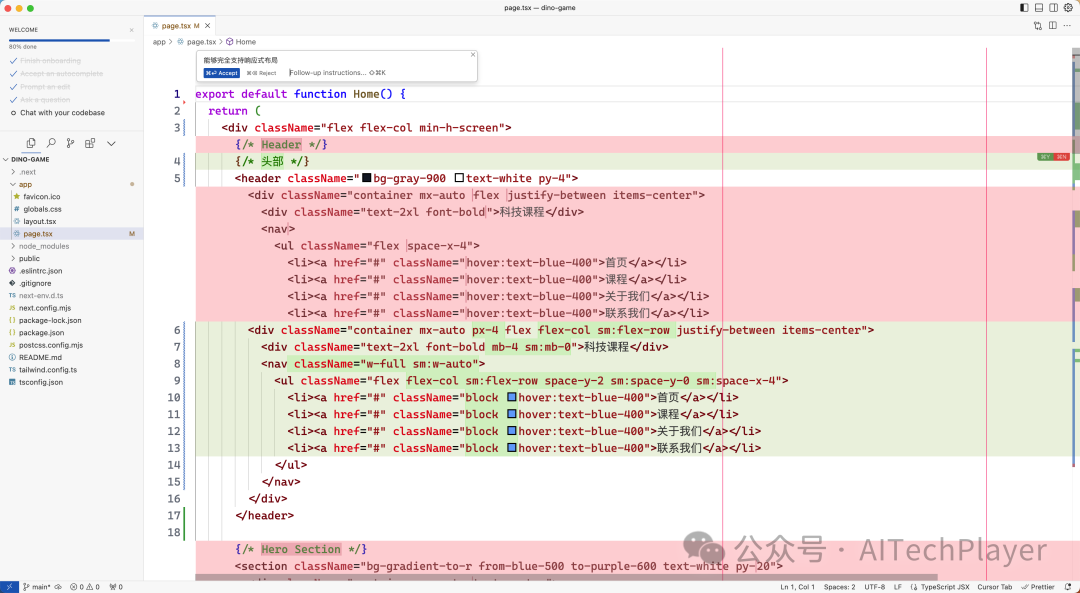Open the Search view icon
This screenshot has width=1080, height=593.
pos(51,143)
